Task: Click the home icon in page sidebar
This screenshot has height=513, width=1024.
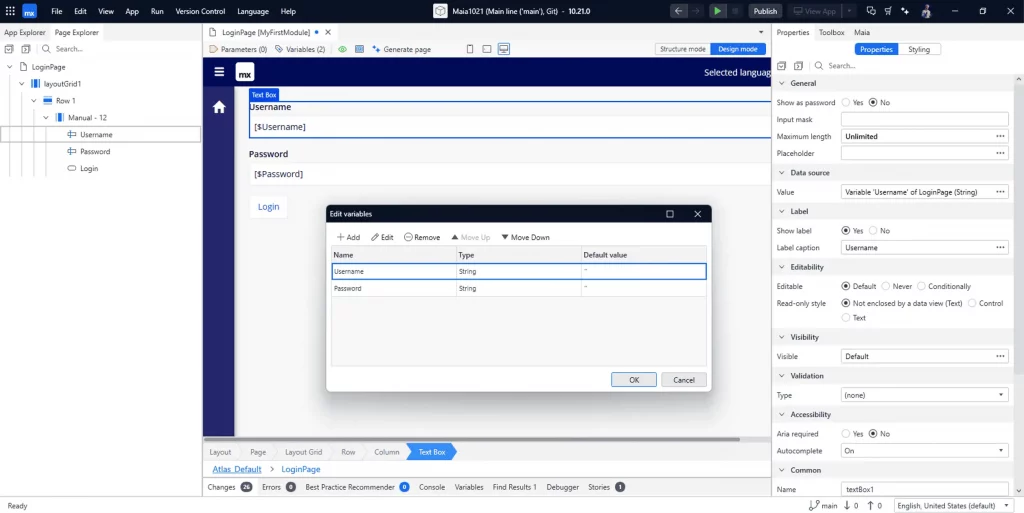Action: [219, 107]
